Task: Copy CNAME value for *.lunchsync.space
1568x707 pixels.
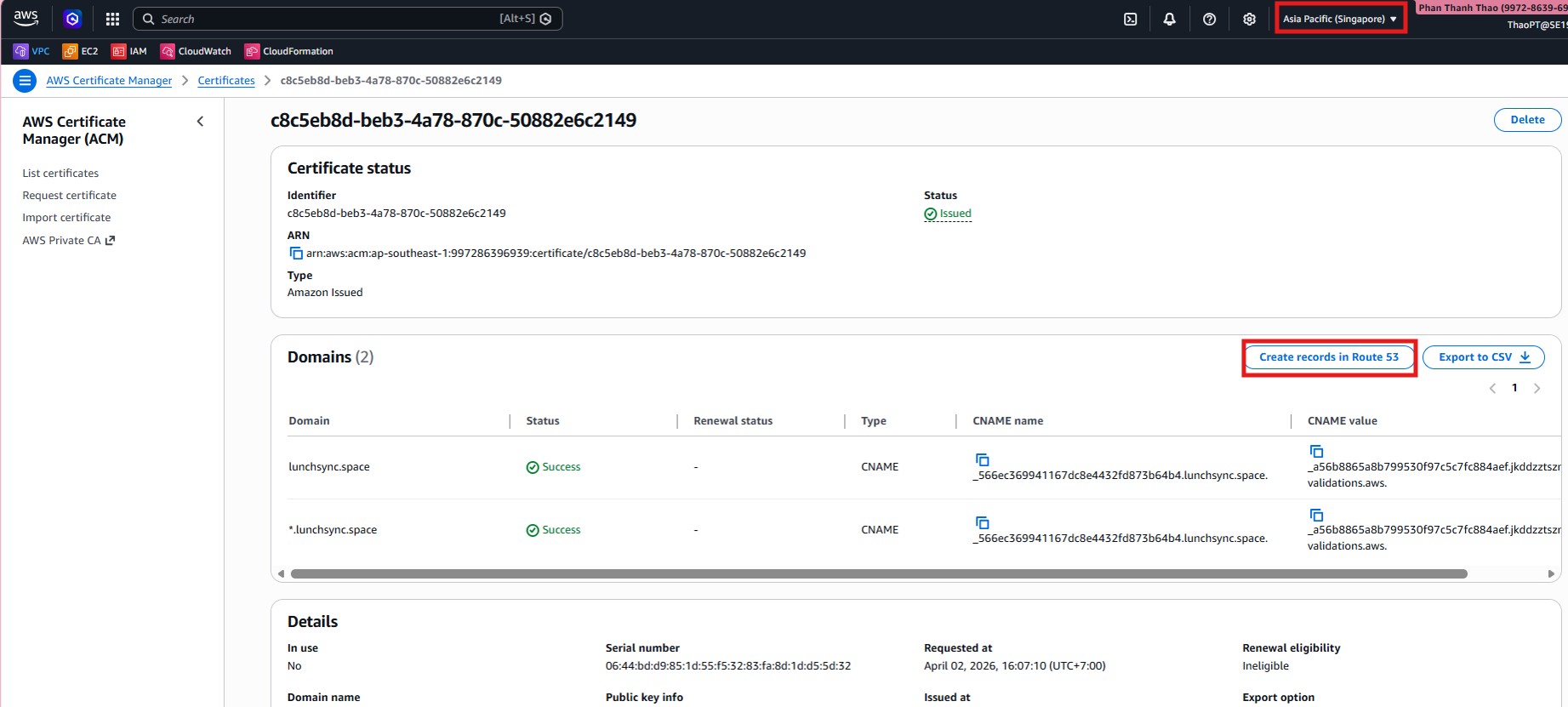Action: pos(1316,515)
